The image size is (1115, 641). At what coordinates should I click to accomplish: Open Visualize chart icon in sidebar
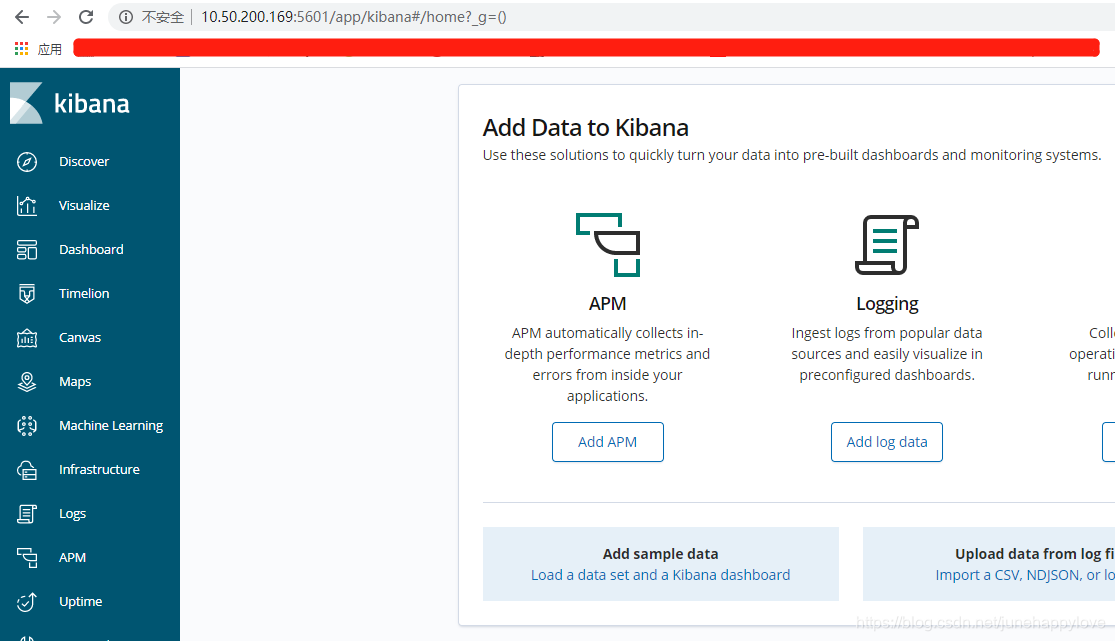[27, 206]
